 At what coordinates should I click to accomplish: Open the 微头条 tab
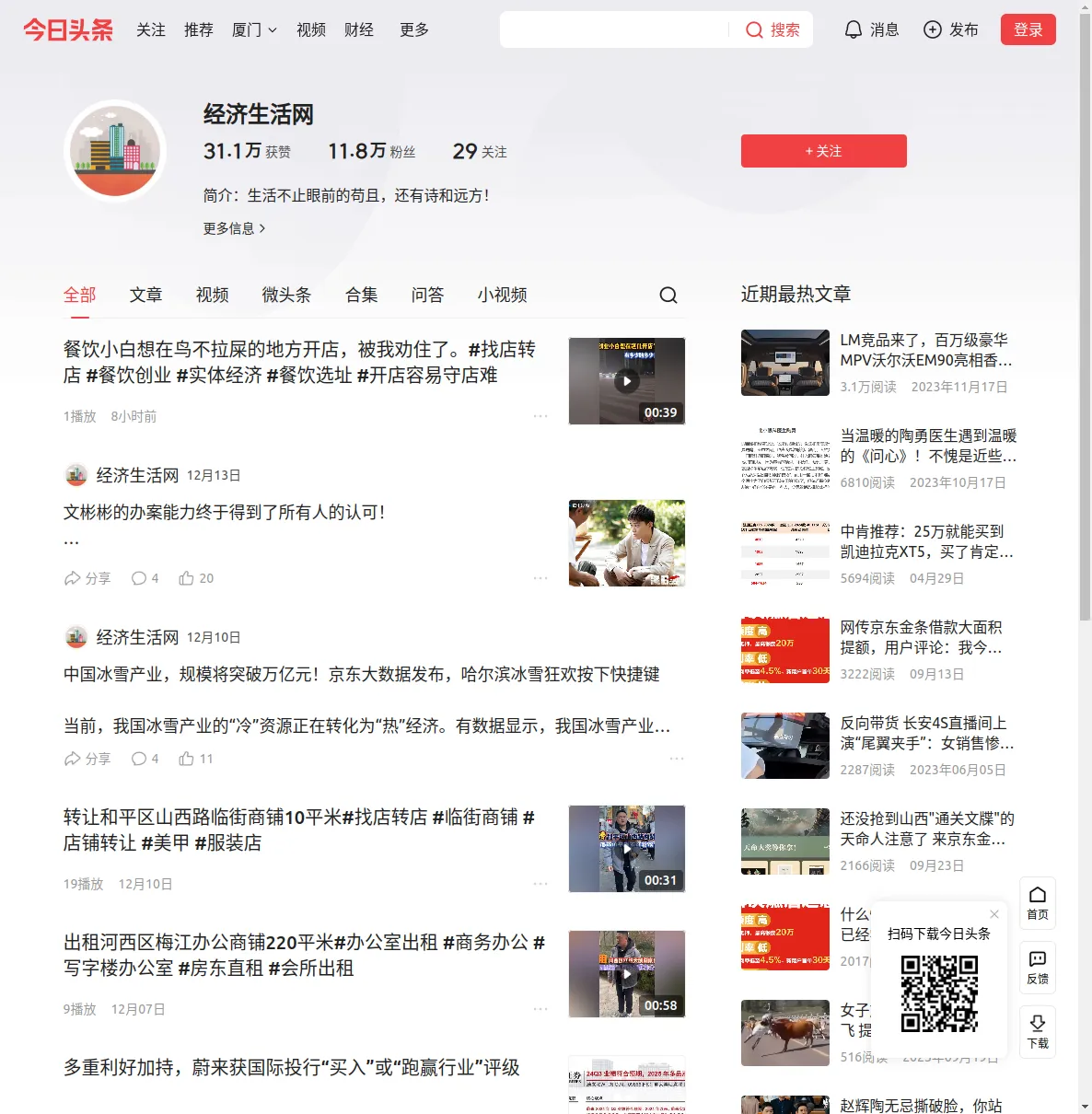point(287,295)
